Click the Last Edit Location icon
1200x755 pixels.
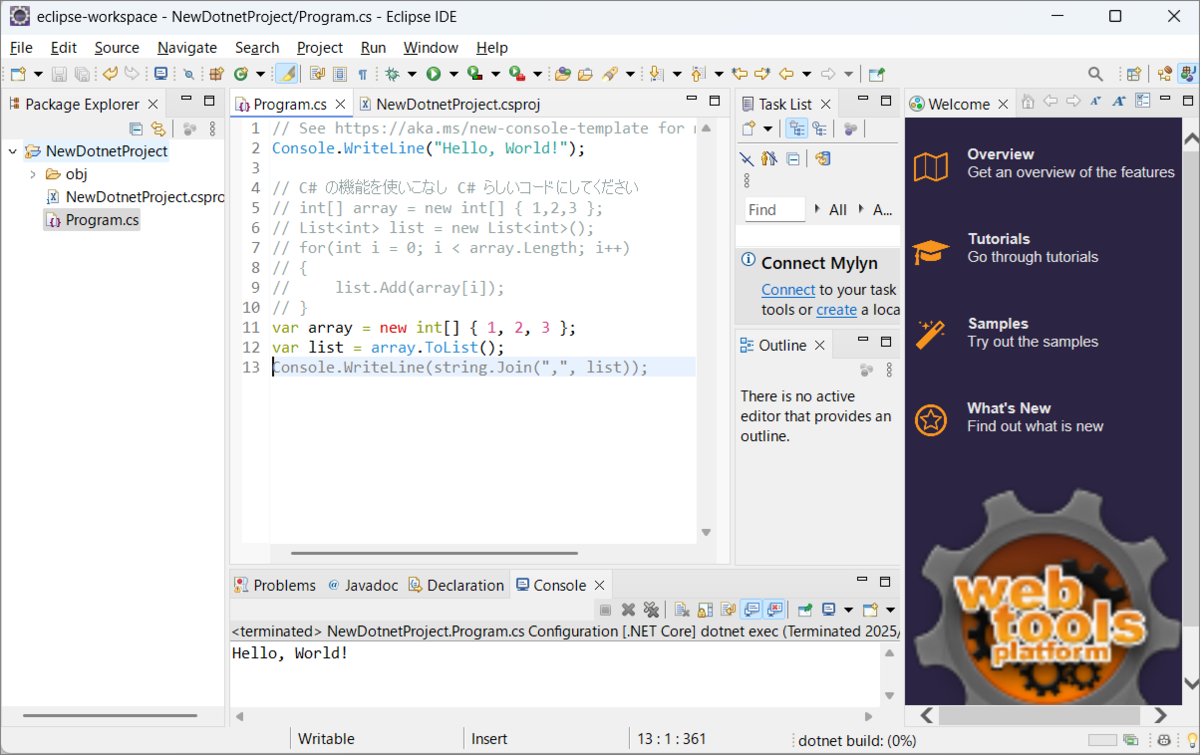coord(739,74)
